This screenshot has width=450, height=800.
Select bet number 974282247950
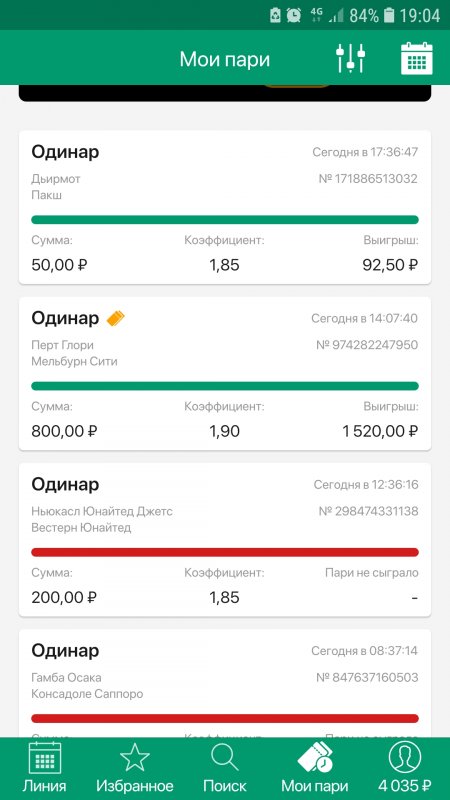pos(367,345)
